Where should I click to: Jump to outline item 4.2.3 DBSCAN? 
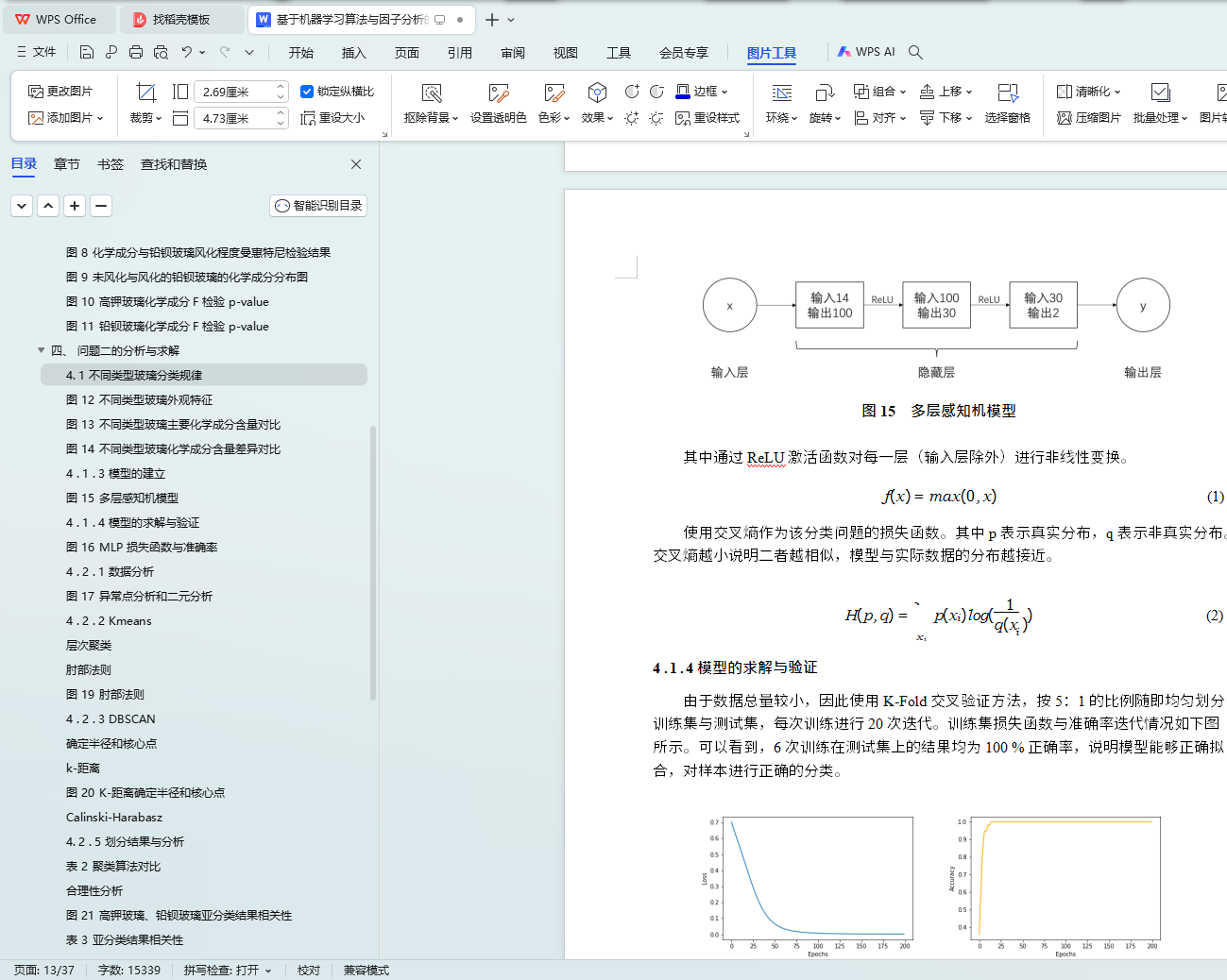111,718
